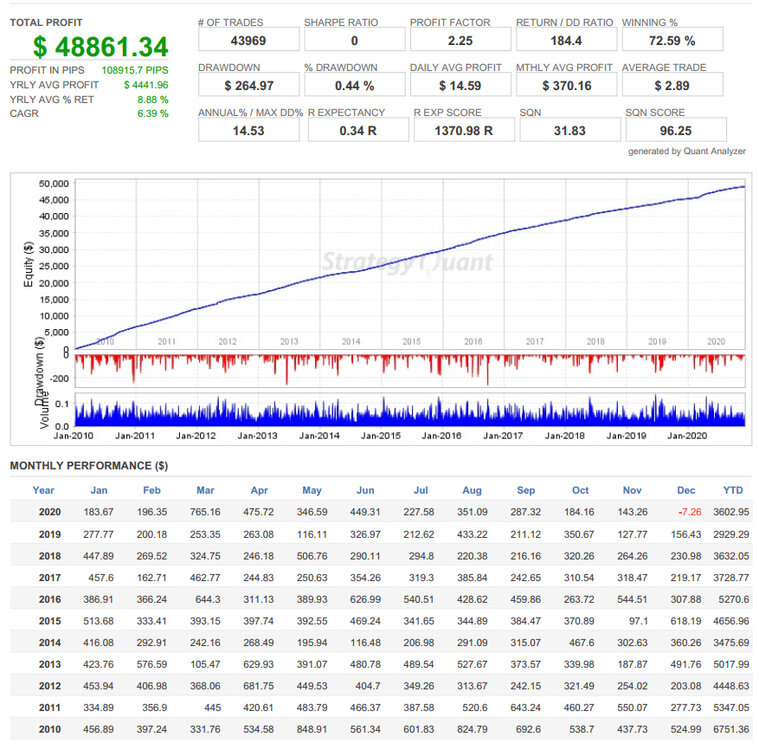Screen dimensions: 759x750
Task: Click the Jan column header
Action: point(99,490)
